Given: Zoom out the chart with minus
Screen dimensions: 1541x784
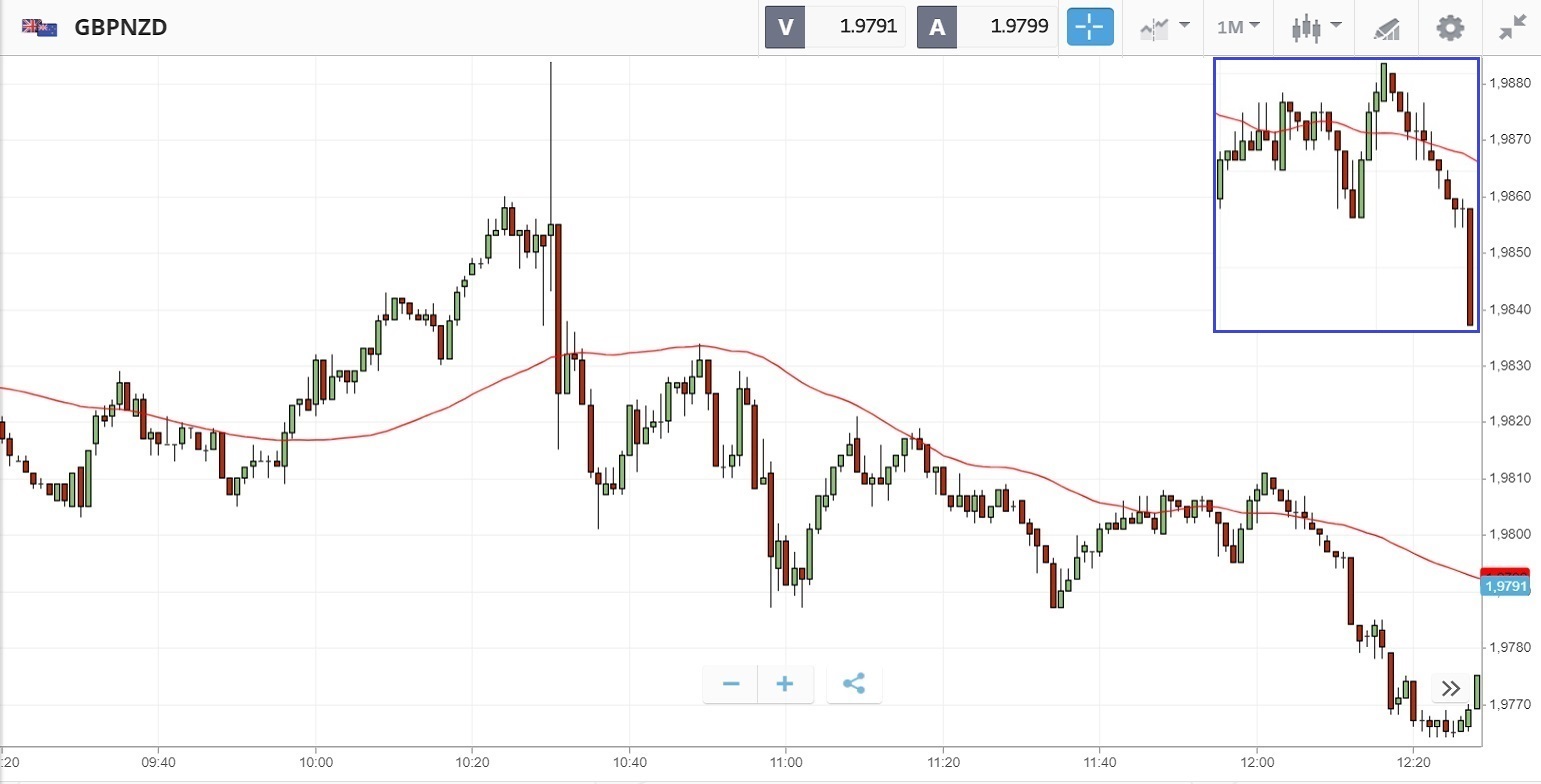Looking at the screenshot, I should pos(731,684).
